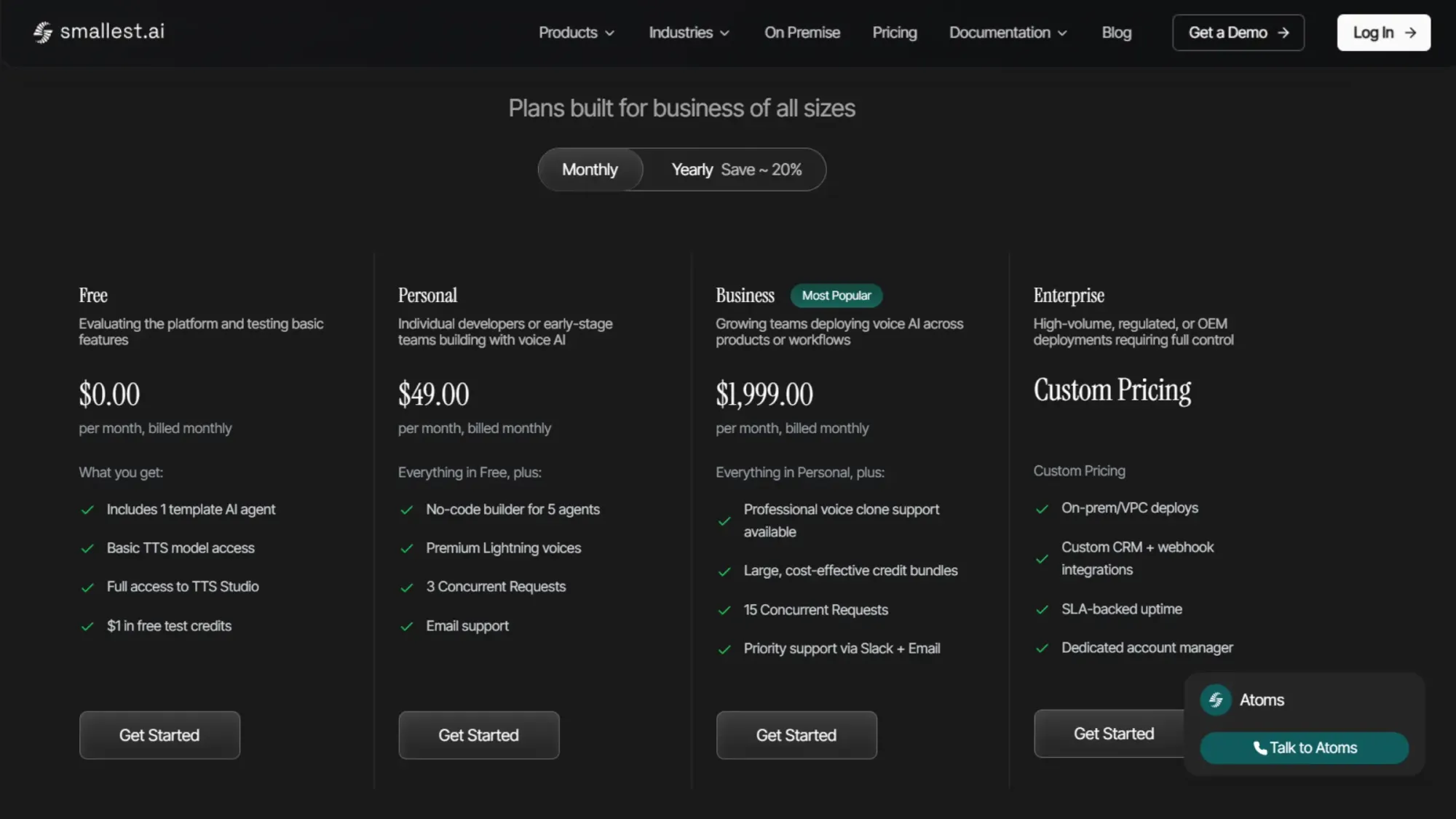Click the checkmark beside SLA-backed uptime
The width and height of the screenshot is (1456, 819).
click(1043, 609)
